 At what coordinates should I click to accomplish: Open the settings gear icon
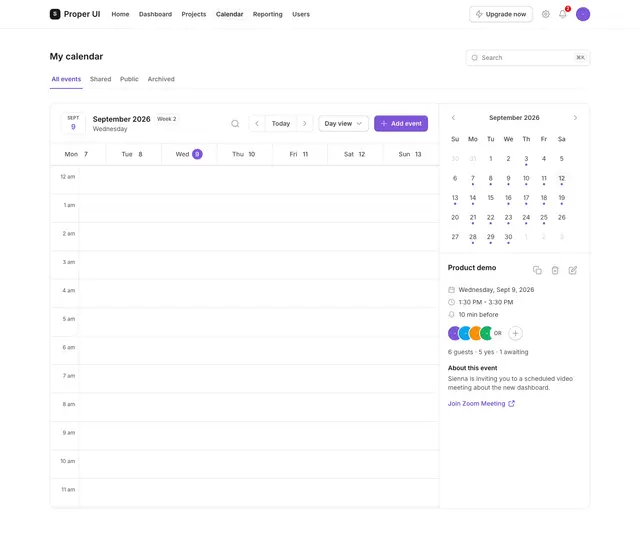click(545, 14)
